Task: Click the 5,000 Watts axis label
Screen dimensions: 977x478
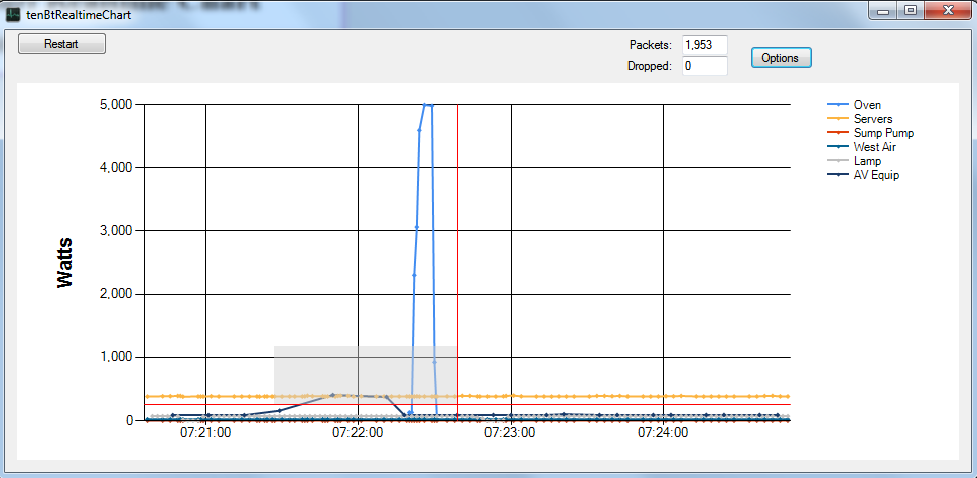Action: point(115,105)
